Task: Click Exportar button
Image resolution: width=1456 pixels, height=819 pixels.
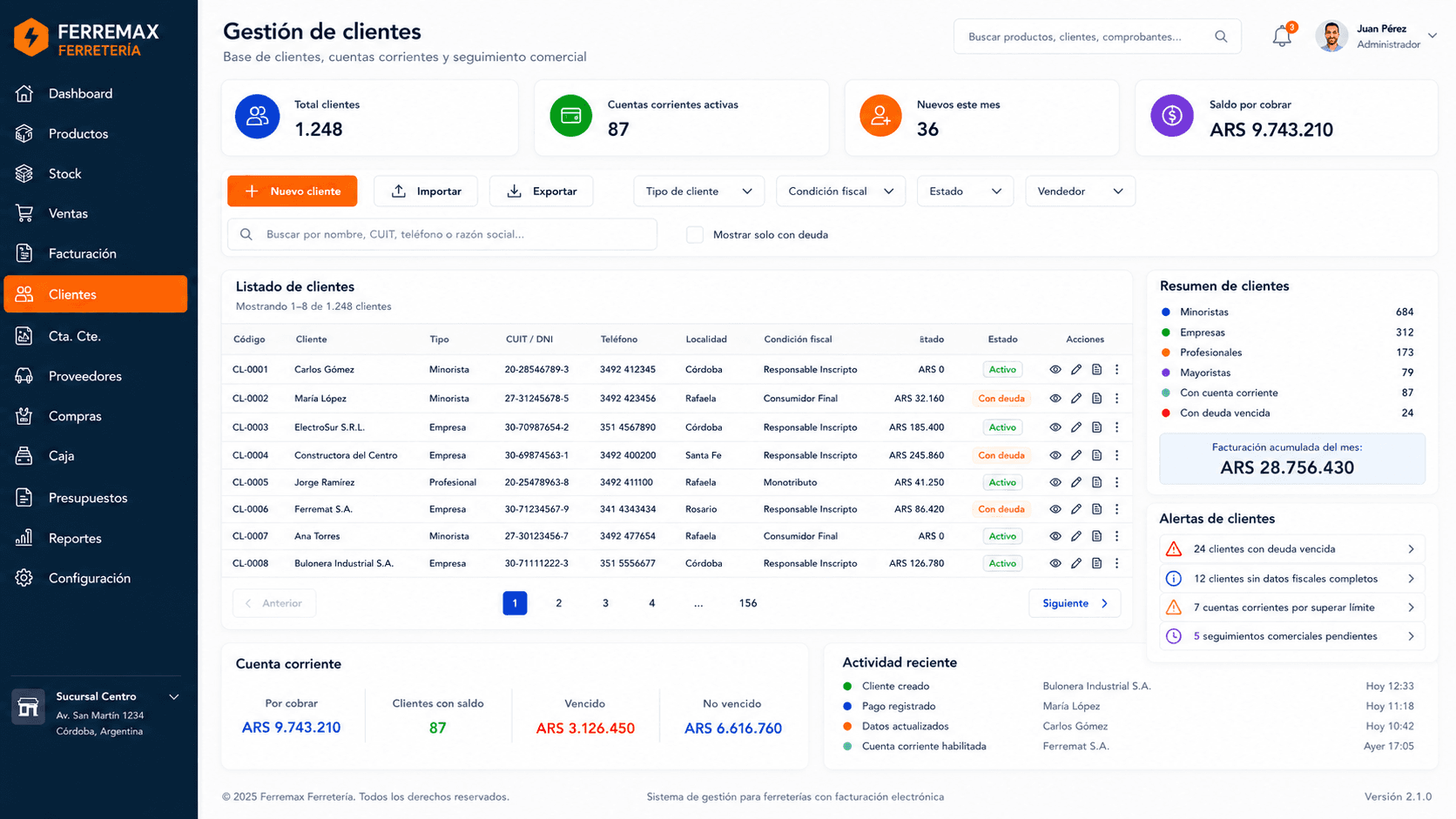Action: pyautogui.click(x=541, y=191)
